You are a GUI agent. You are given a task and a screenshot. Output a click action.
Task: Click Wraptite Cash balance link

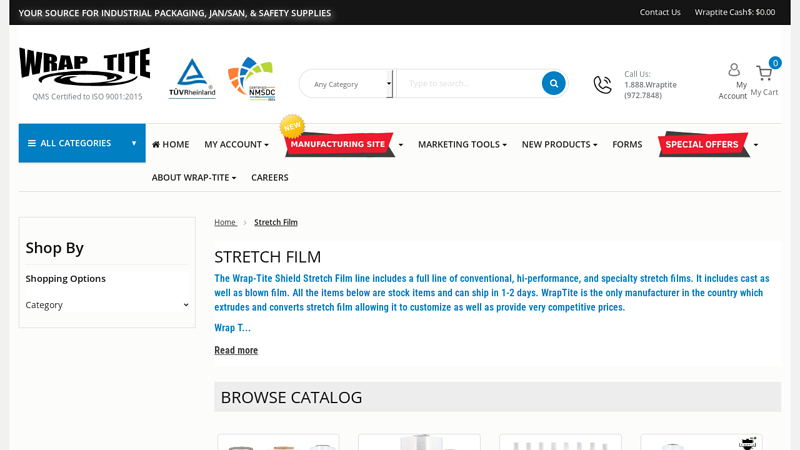pyautogui.click(x=735, y=12)
